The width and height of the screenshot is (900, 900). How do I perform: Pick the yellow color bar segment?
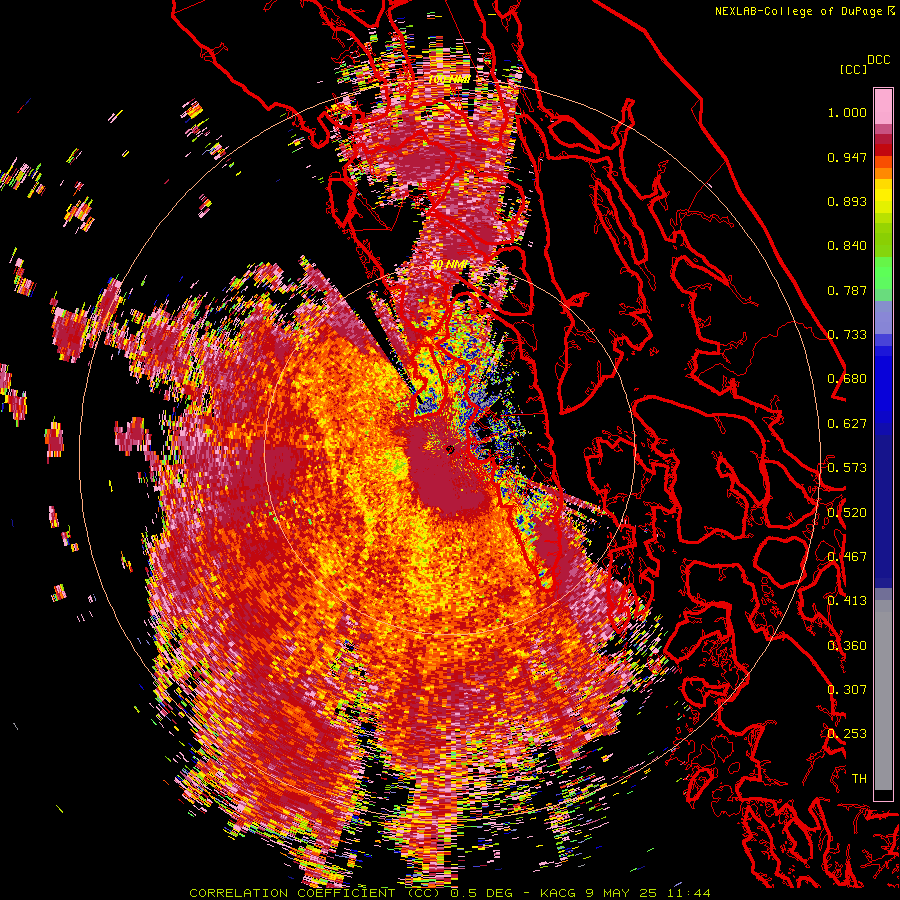click(x=883, y=196)
